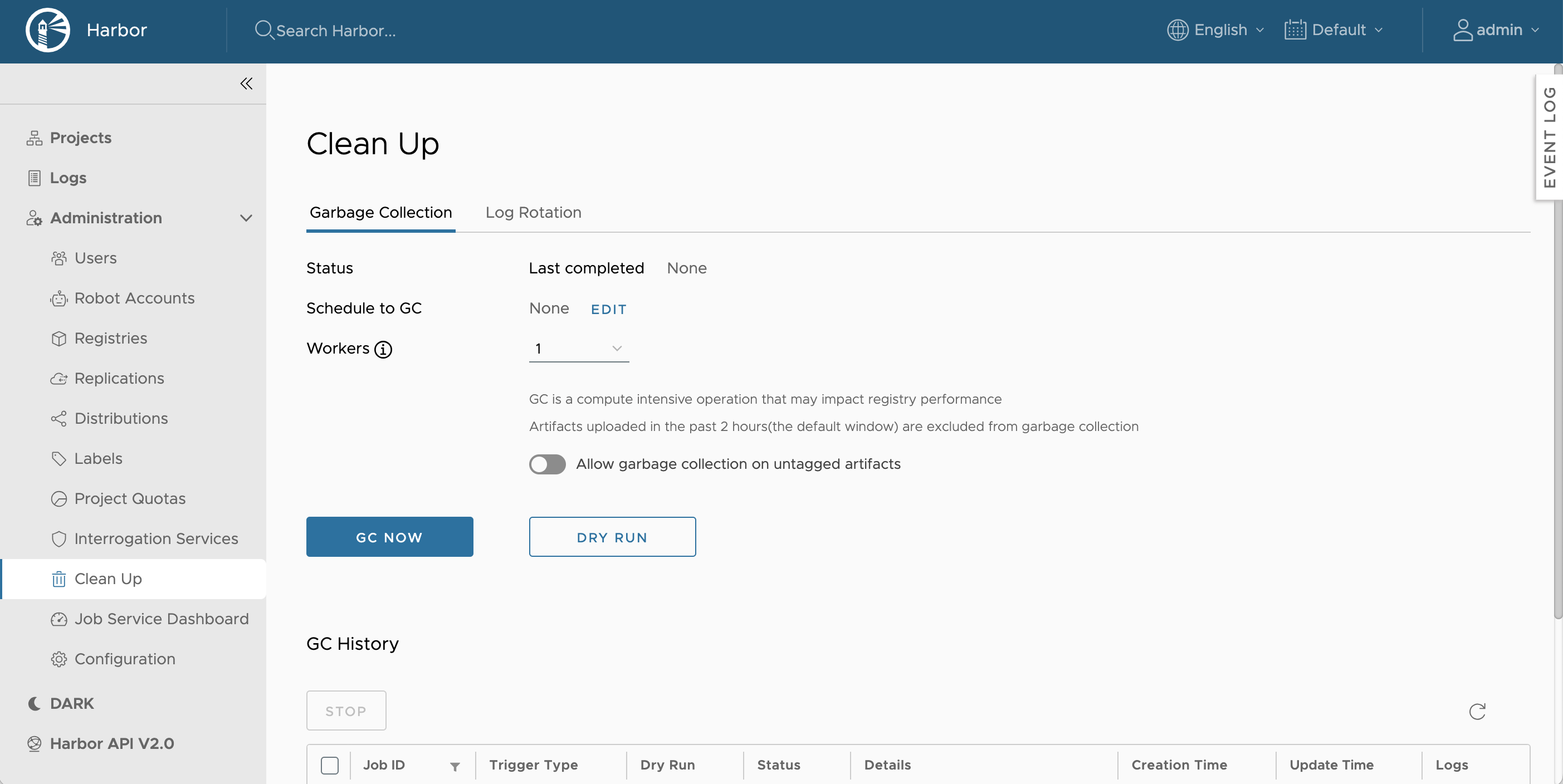Click the Status column header
This screenshot has height=784, width=1563.
pos(779,765)
